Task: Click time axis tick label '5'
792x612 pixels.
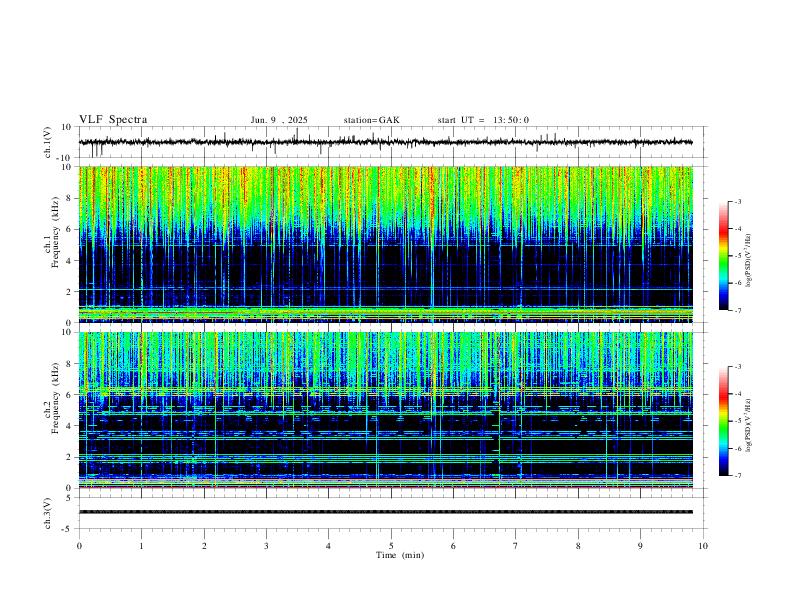Action: (391, 546)
